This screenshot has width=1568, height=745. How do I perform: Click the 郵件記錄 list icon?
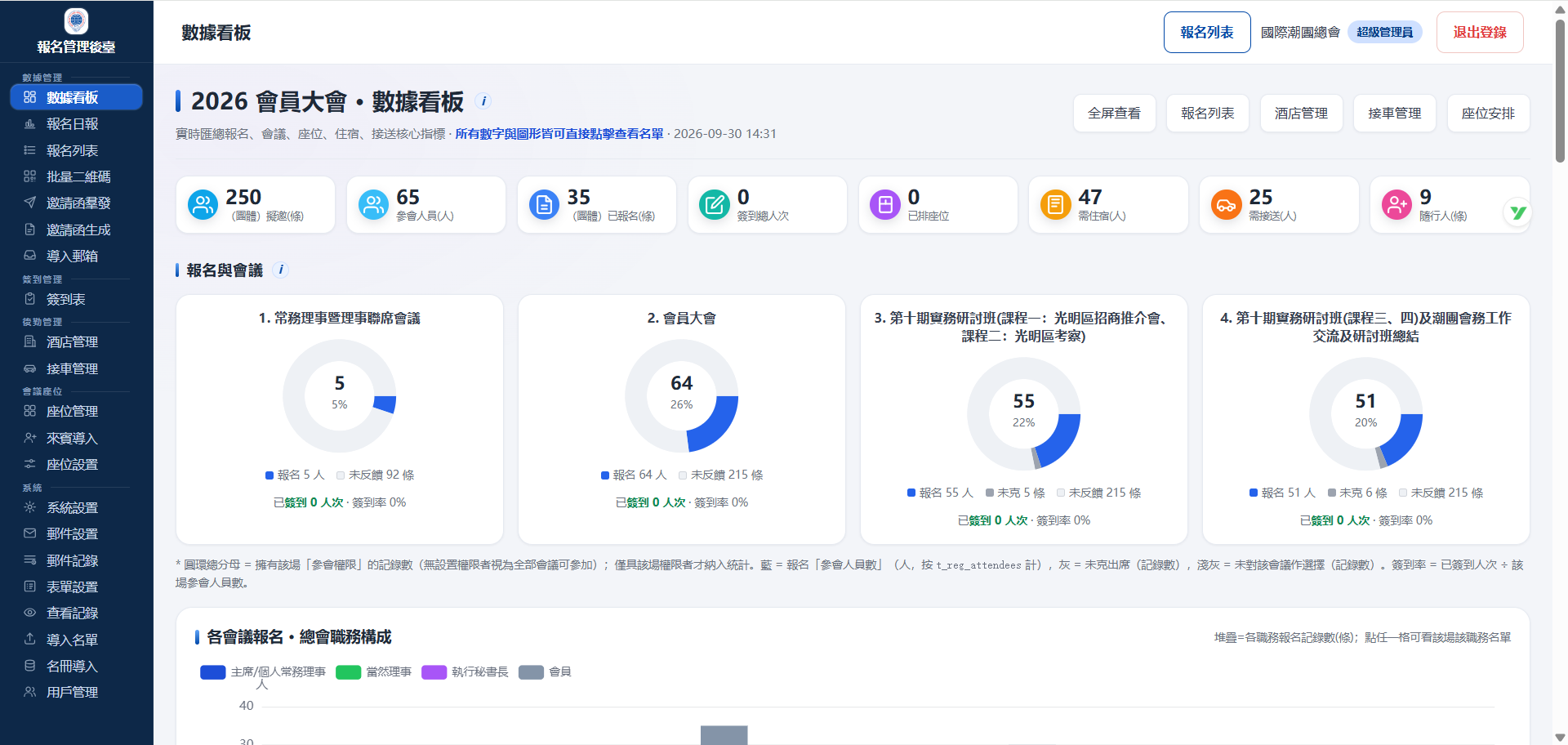[x=30, y=560]
